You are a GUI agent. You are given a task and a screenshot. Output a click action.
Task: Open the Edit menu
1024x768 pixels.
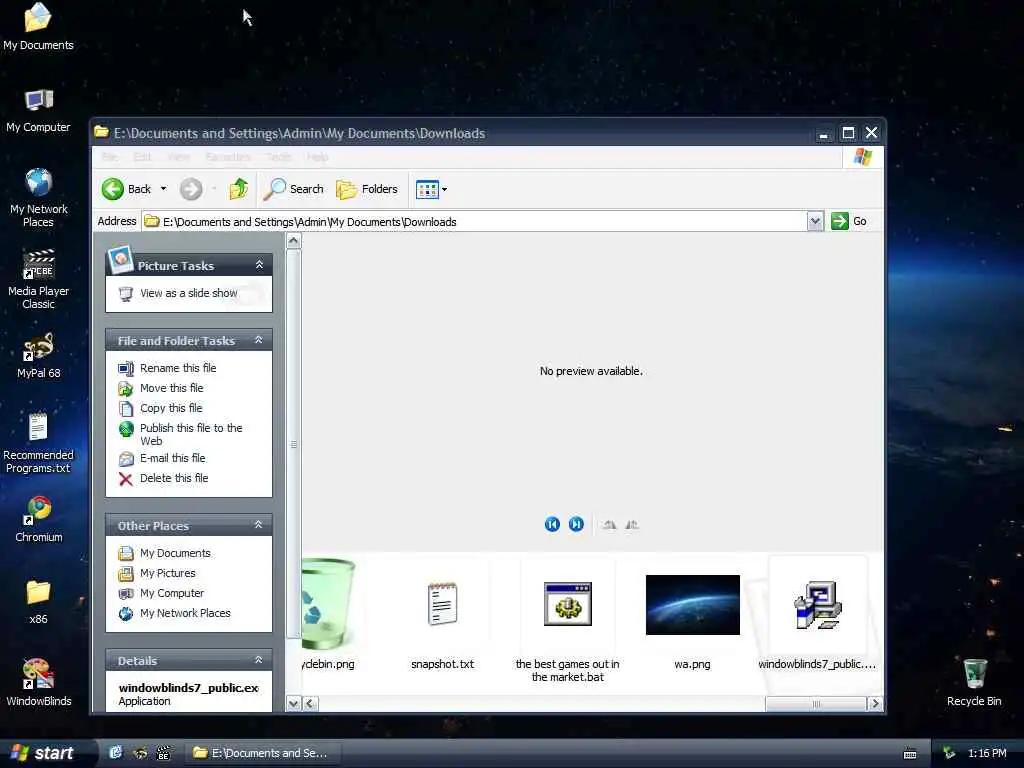coord(142,157)
